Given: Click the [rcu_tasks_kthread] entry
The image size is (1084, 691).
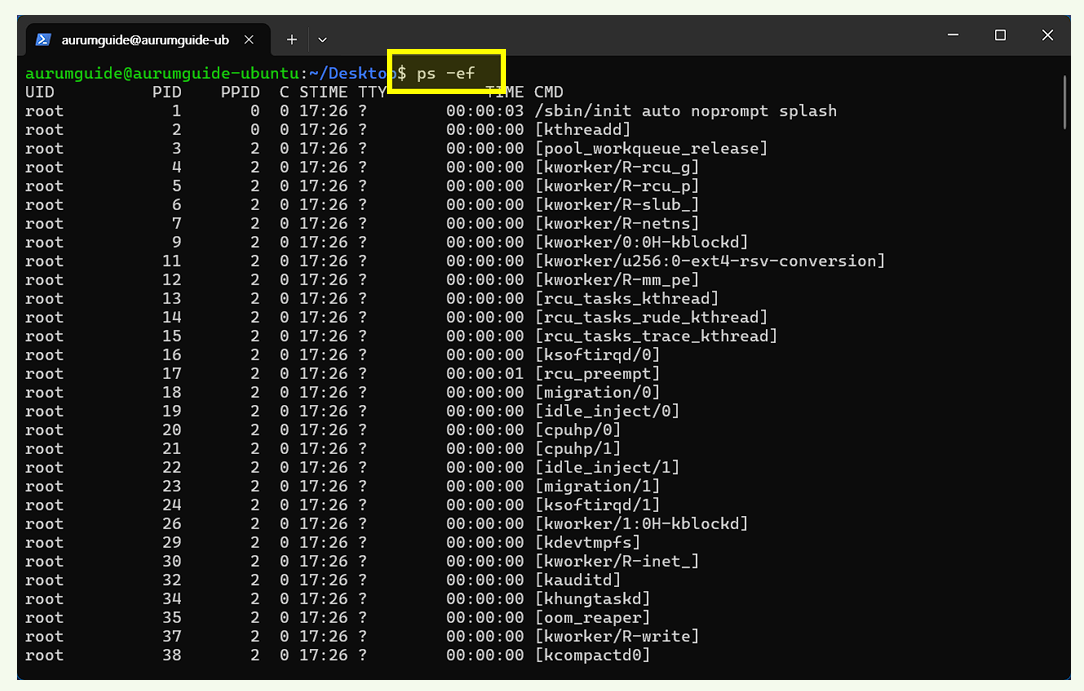Looking at the screenshot, I should 627,298.
